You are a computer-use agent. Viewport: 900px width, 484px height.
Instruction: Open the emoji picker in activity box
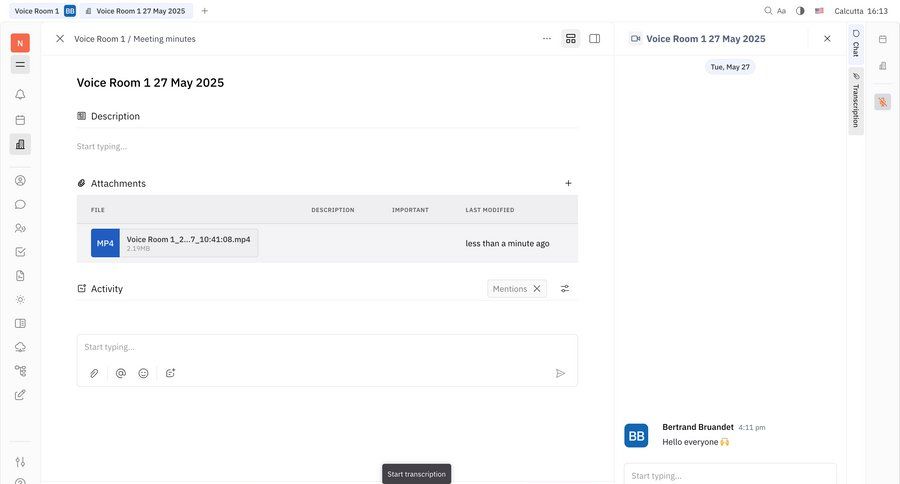[143, 373]
